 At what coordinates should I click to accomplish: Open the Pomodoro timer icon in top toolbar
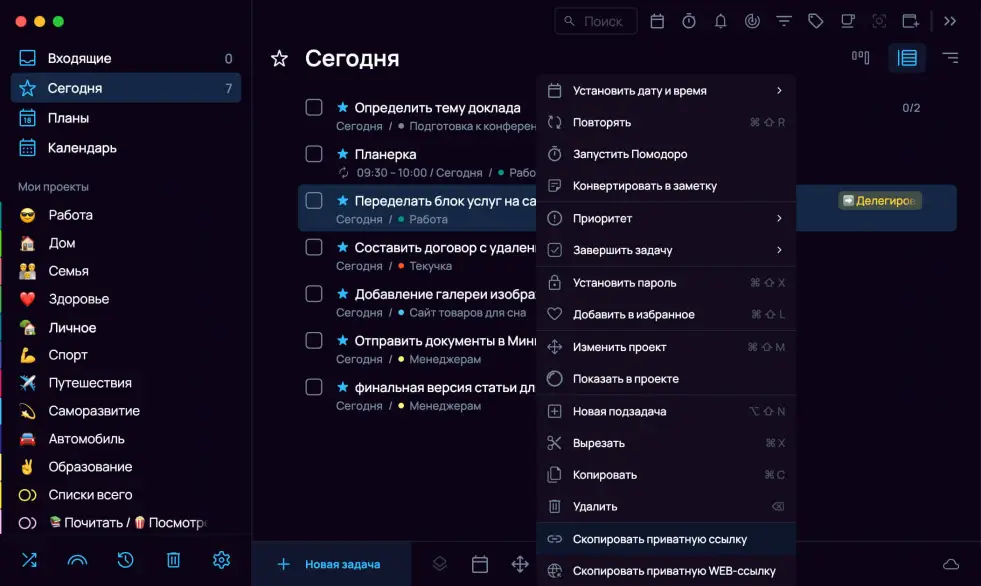[689, 21]
